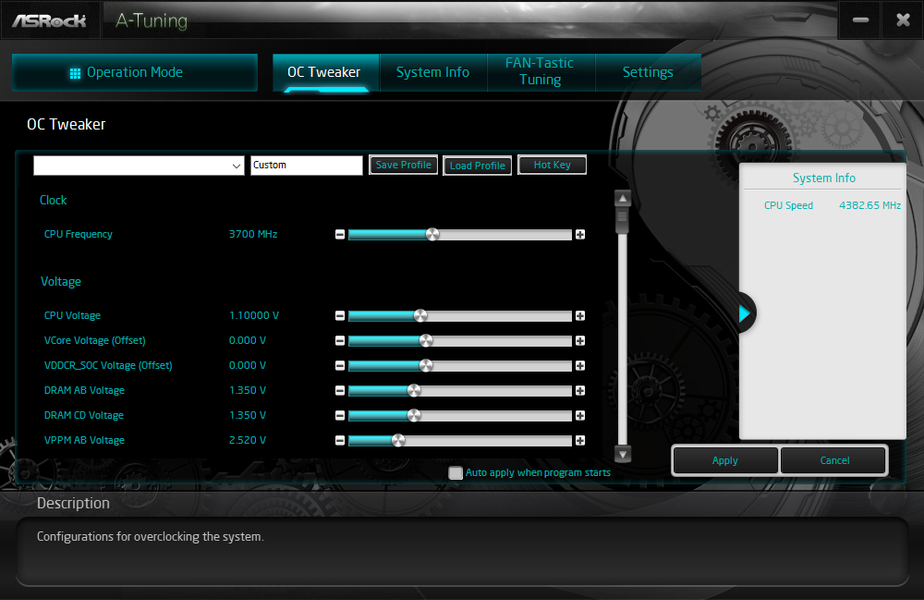This screenshot has height=600, width=924.
Task: Increase DRAM CD Voltage with the plus icon
Action: [580, 416]
